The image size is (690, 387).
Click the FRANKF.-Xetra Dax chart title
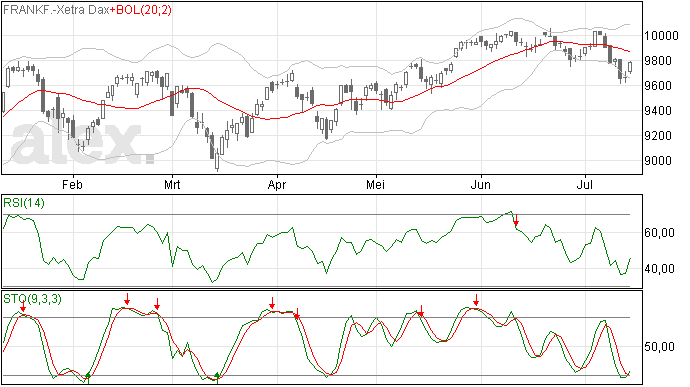tap(56, 10)
